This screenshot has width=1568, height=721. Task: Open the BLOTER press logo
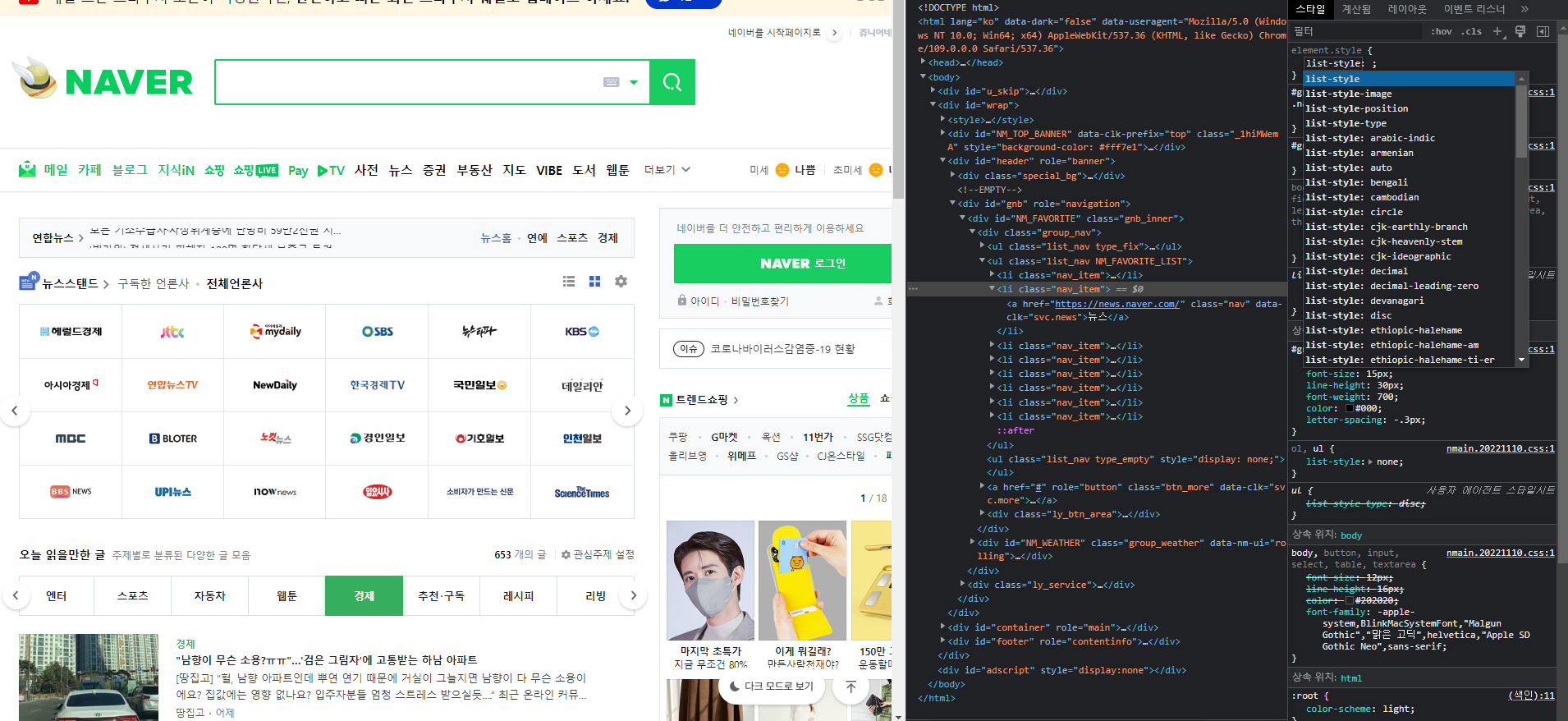(x=172, y=439)
